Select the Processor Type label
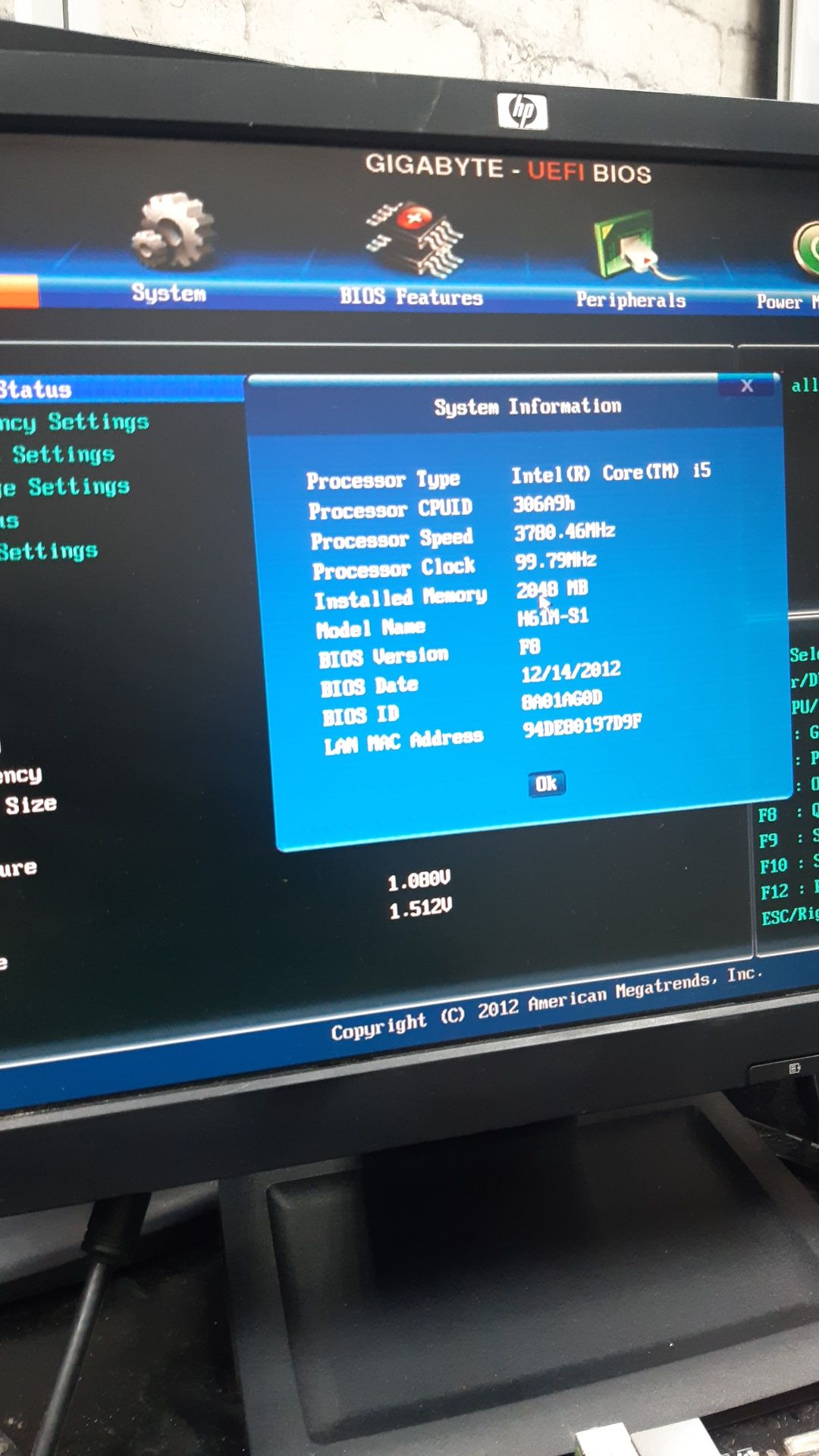The image size is (819, 1456). coord(383,480)
